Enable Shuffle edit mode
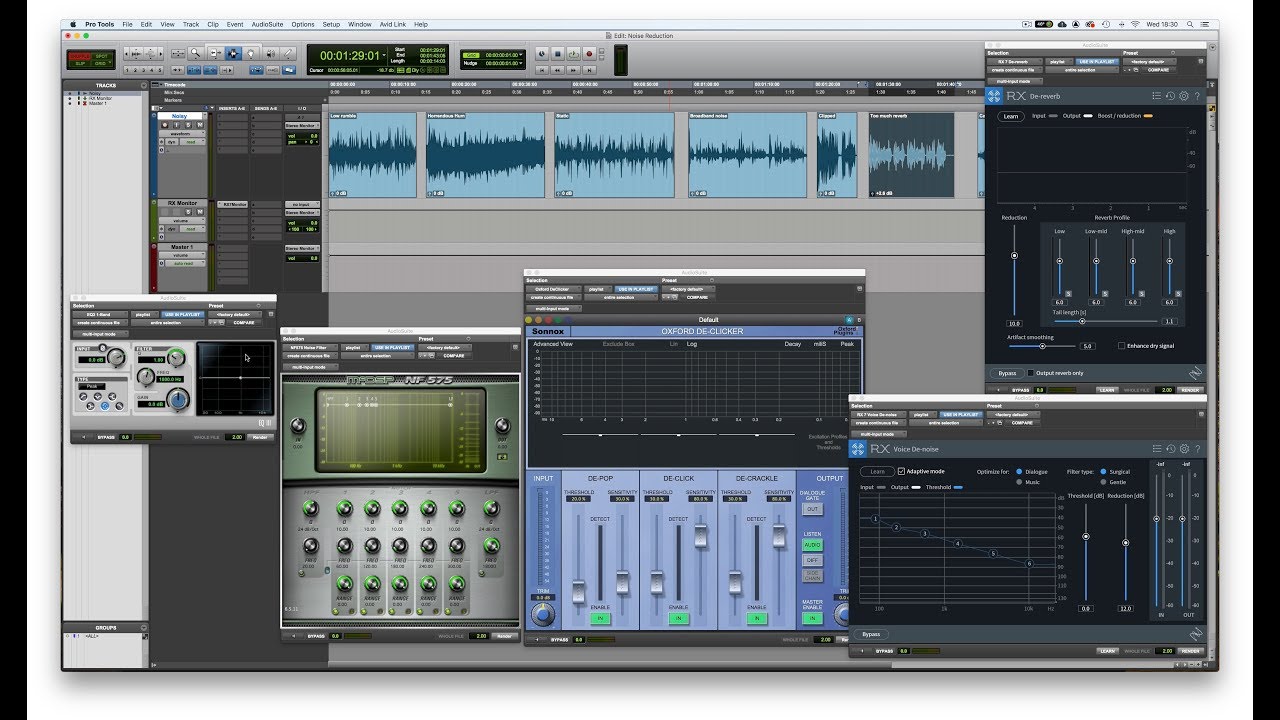This screenshot has height=720, width=1280. [78, 56]
